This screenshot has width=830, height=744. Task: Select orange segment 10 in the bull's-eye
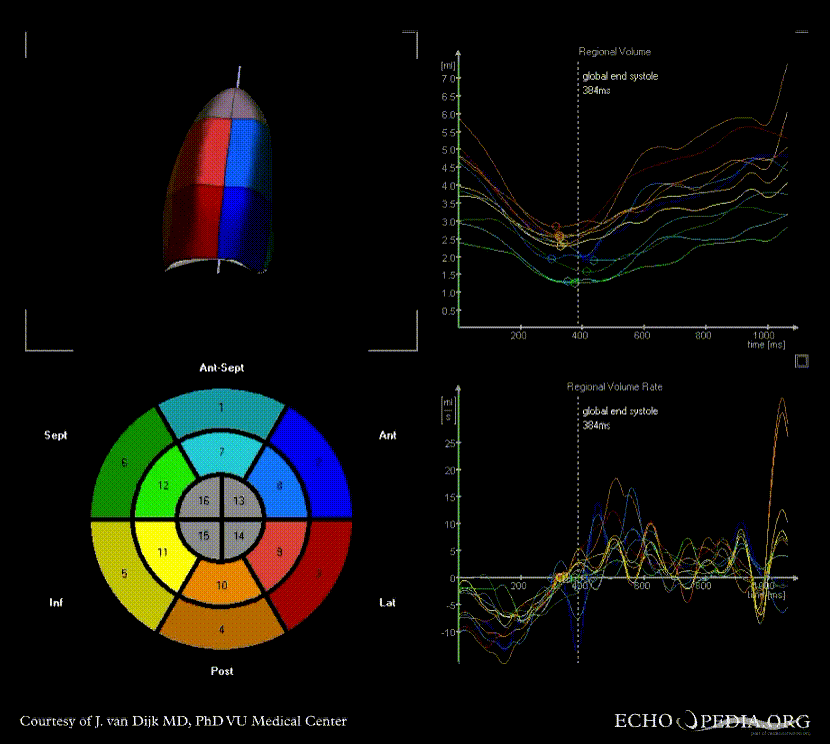(221, 583)
